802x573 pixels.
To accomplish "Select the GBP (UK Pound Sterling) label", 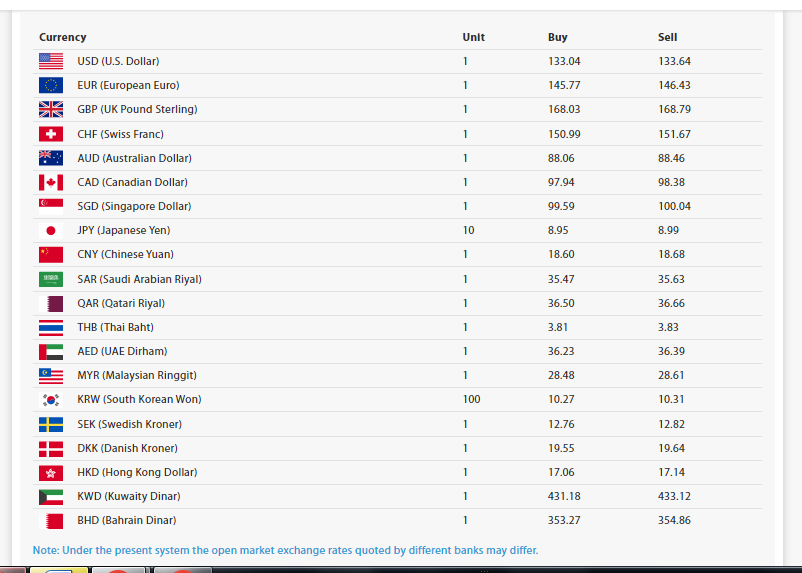I will click(x=137, y=109).
